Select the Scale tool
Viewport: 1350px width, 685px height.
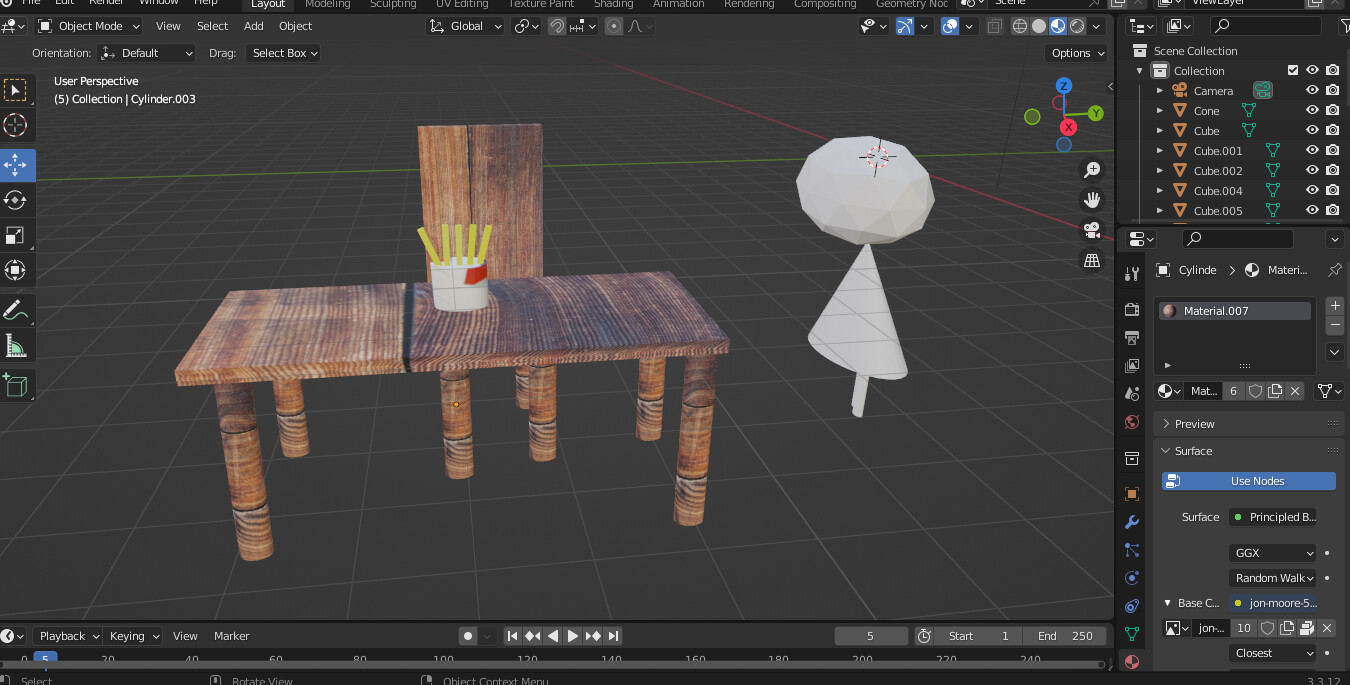point(15,235)
